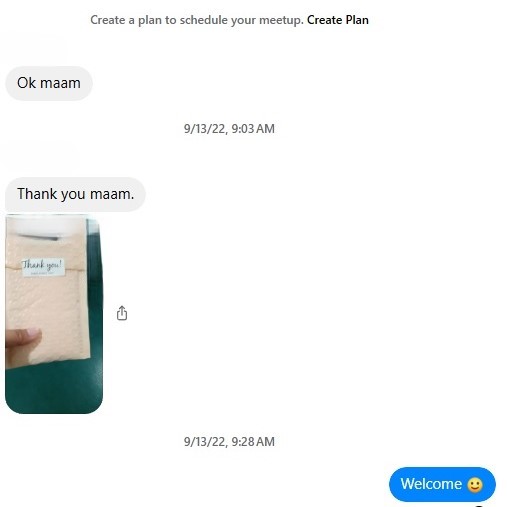This screenshot has width=507, height=507.
Task: Click the word "Thank" in second message bubble
Action: click(37, 194)
